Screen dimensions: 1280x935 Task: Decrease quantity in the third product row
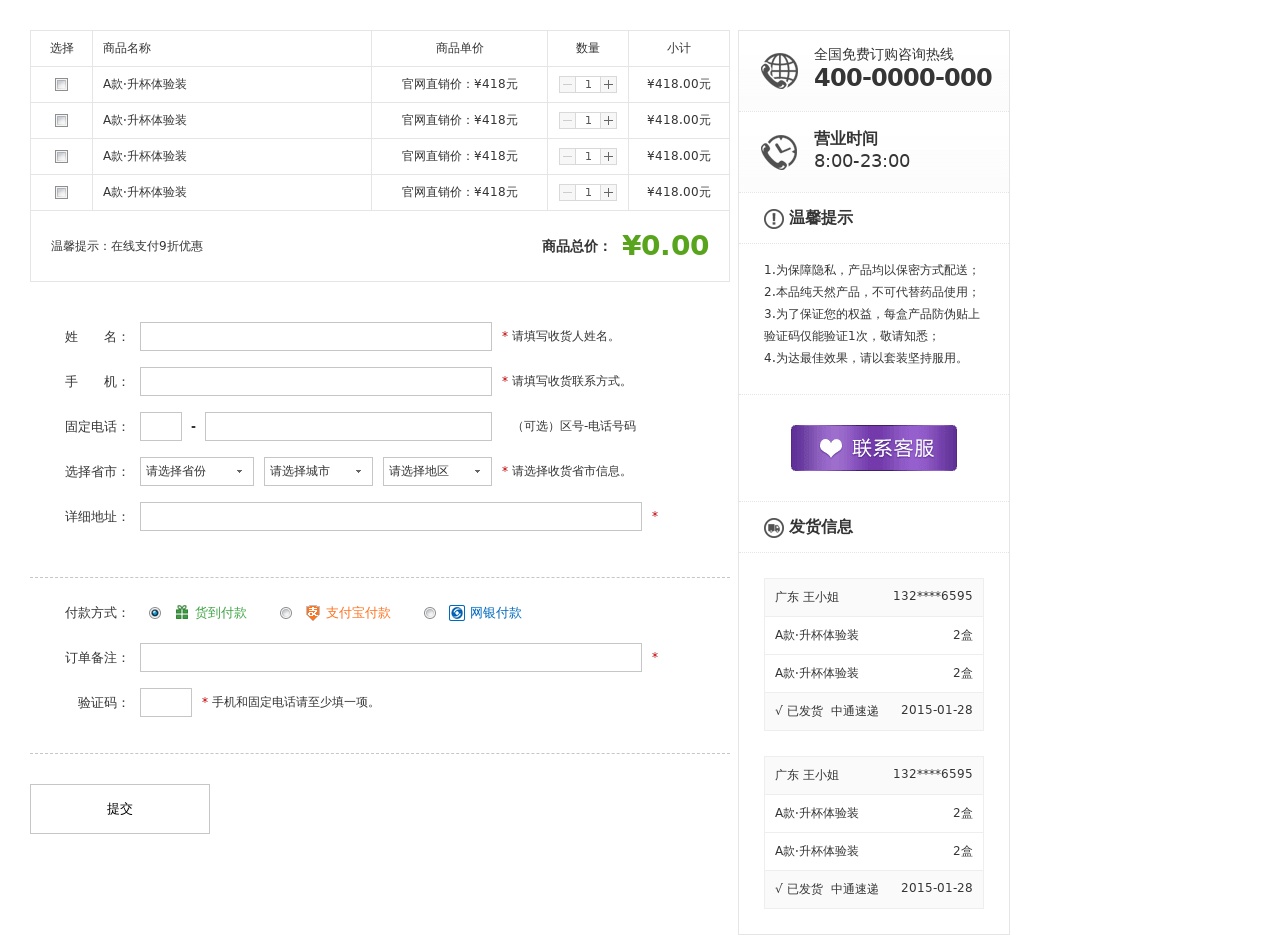click(x=568, y=157)
